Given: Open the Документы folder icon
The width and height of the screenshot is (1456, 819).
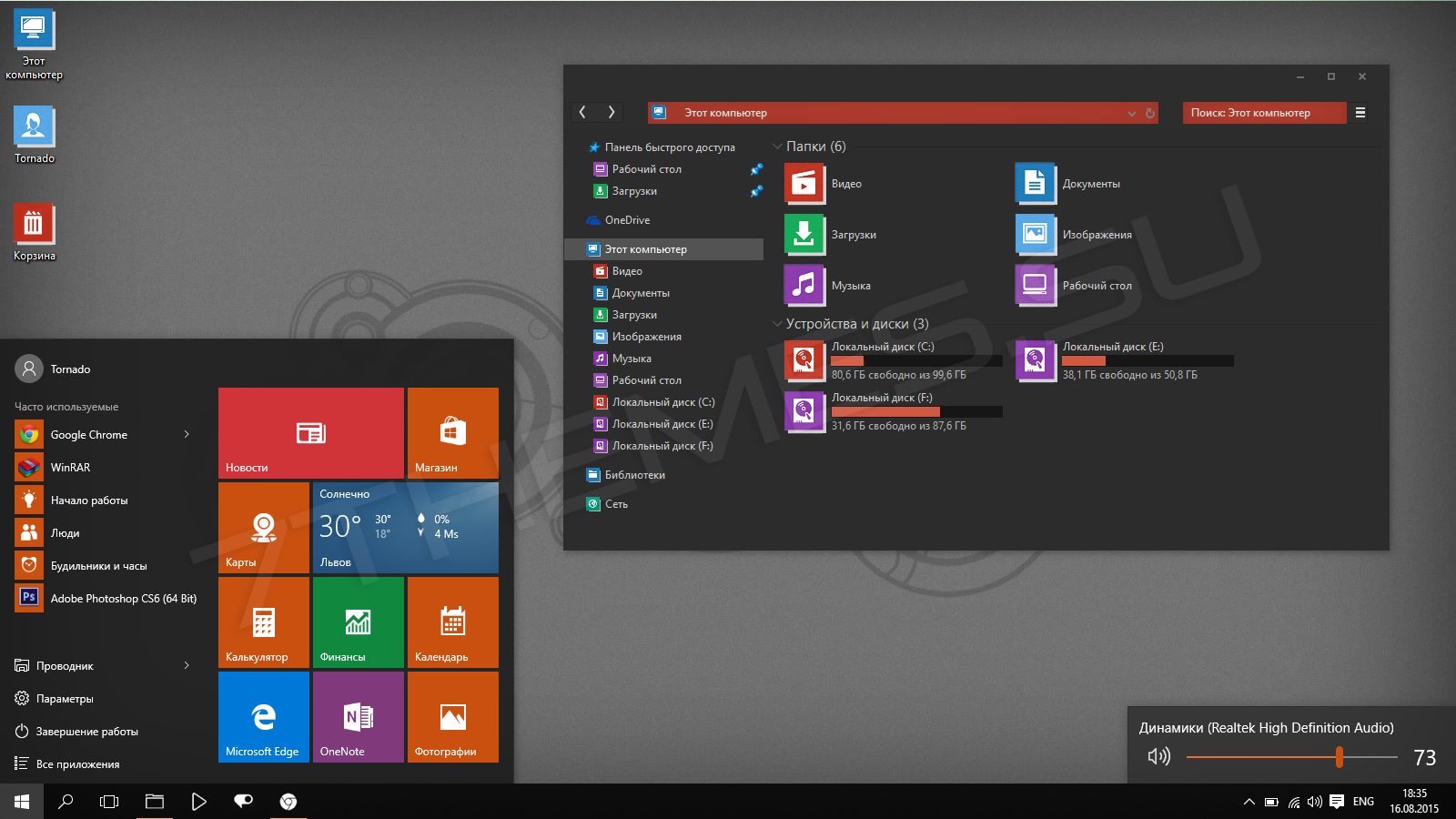Looking at the screenshot, I should (1036, 184).
